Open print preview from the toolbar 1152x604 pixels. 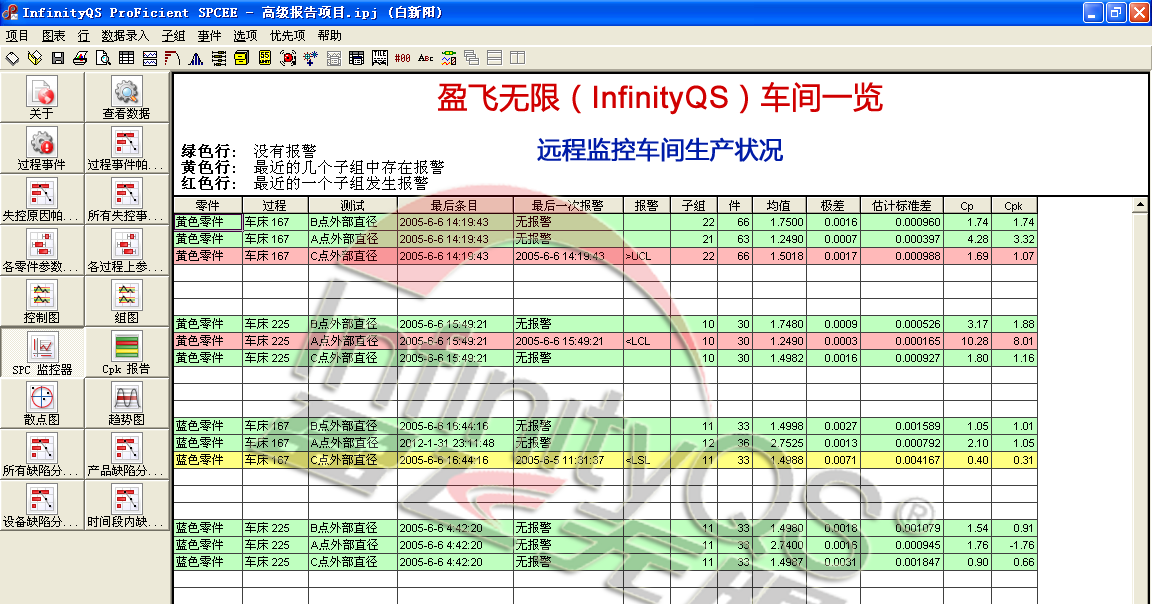[x=104, y=58]
